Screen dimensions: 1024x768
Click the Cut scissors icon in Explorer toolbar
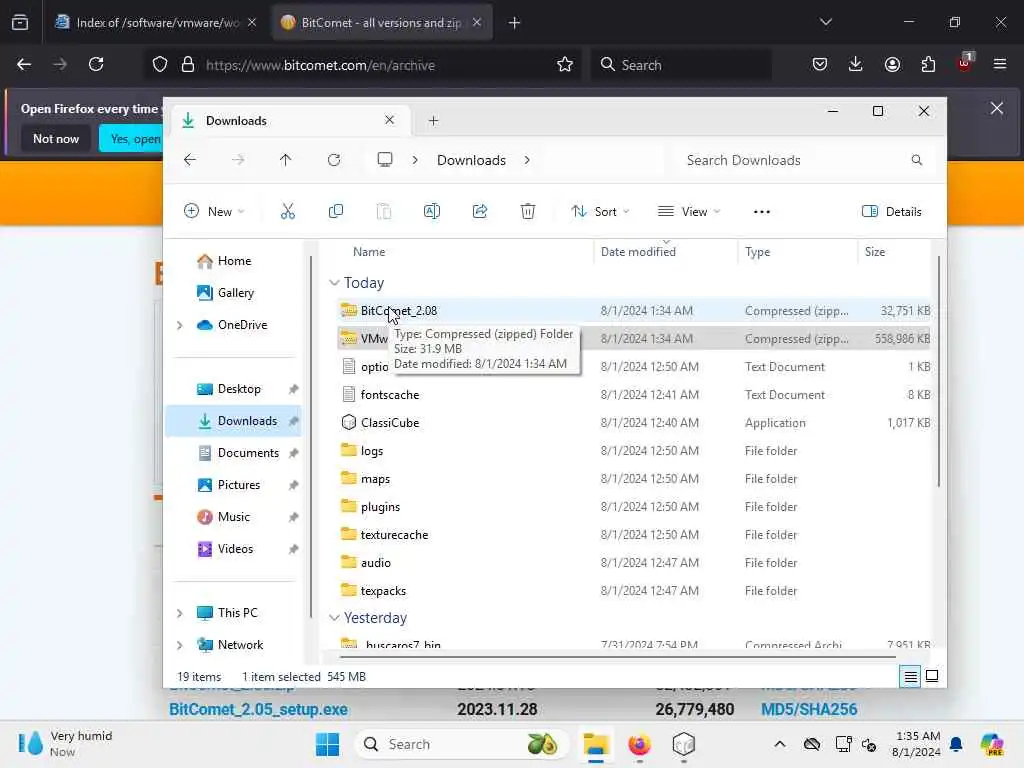(287, 211)
